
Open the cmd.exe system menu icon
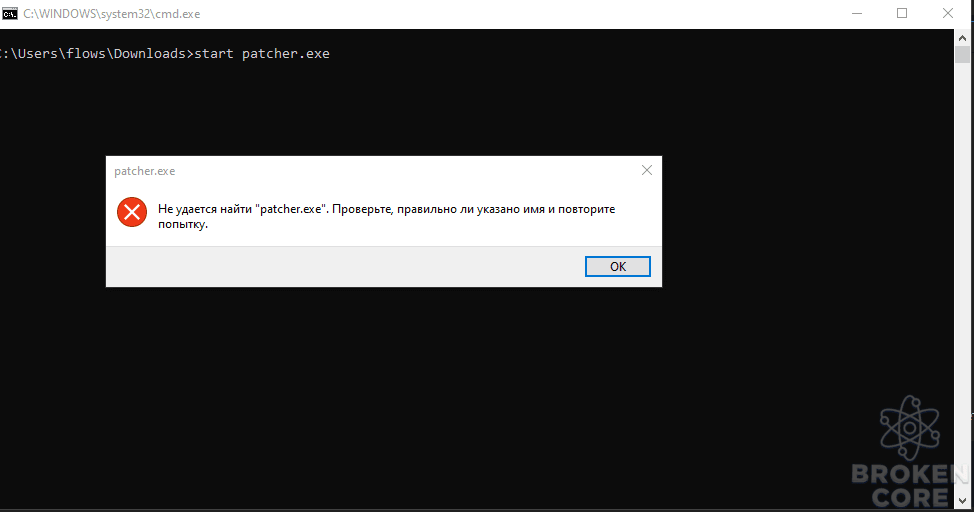tap(9, 14)
